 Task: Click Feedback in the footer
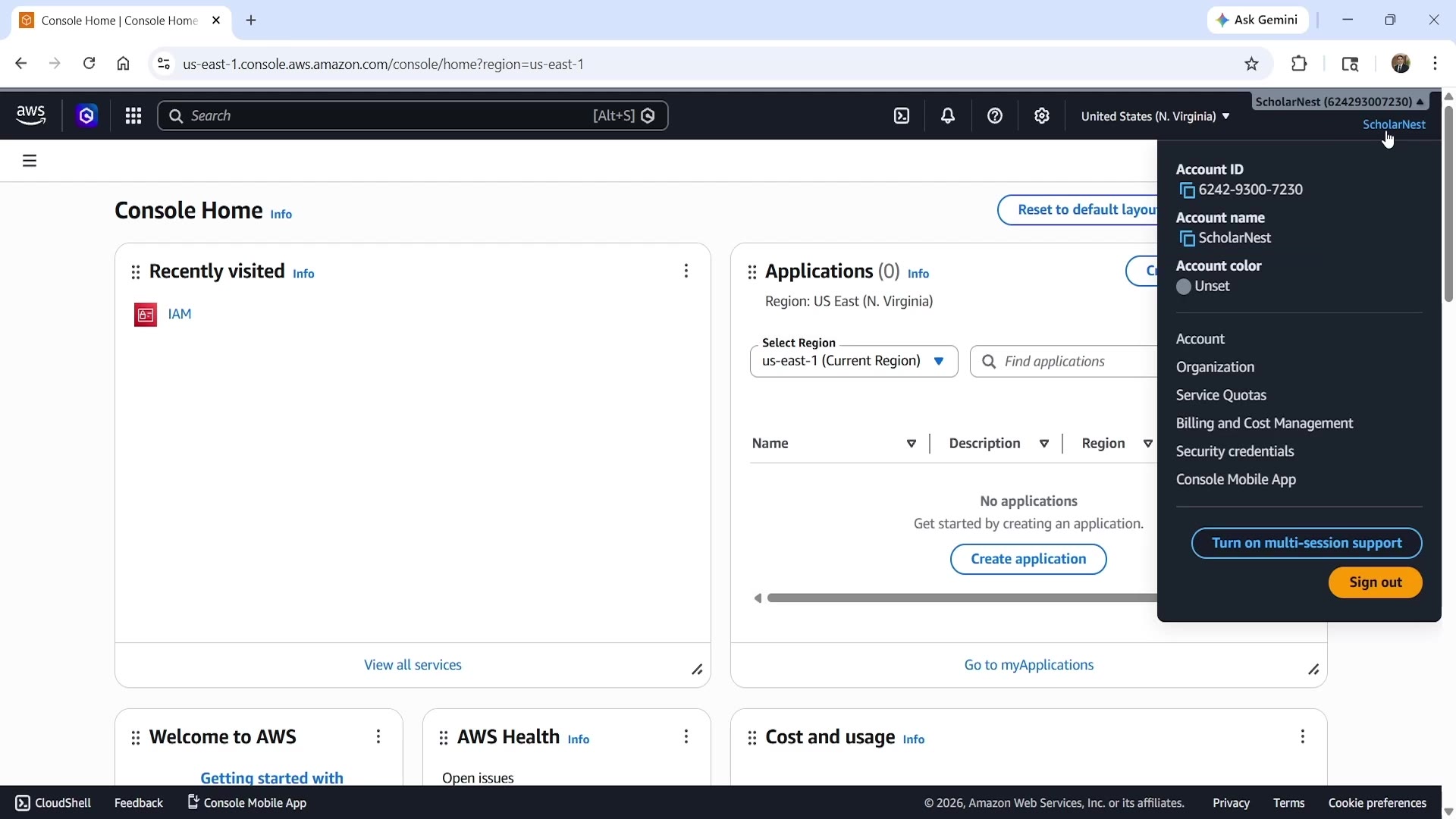click(138, 803)
